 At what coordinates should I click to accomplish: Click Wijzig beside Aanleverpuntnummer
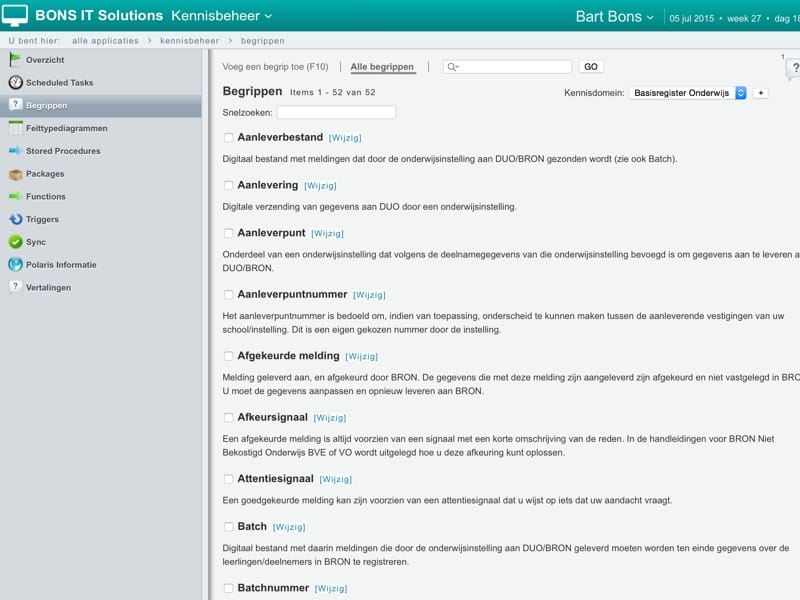pos(369,295)
